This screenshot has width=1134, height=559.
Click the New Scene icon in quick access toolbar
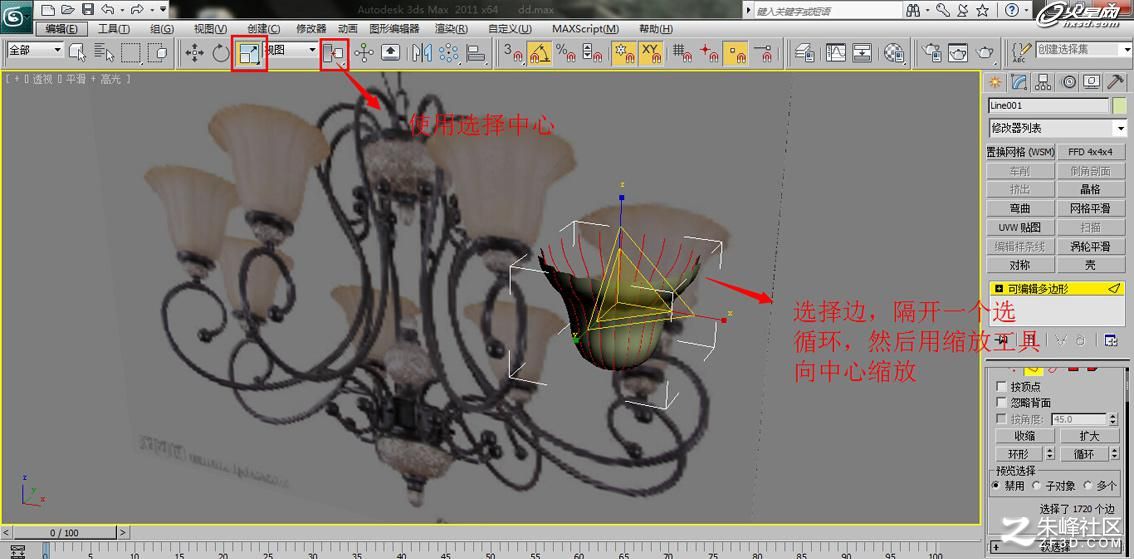[48, 10]
